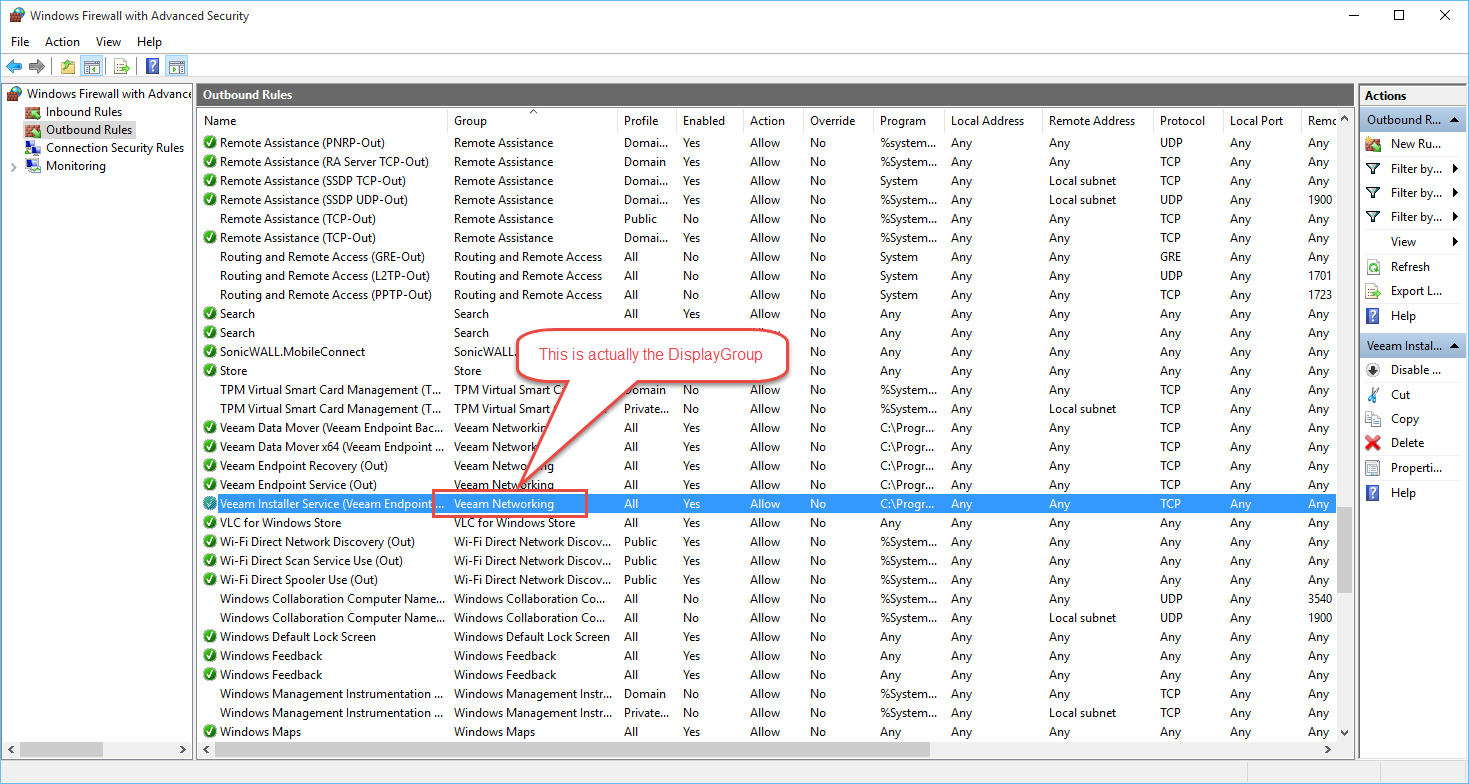1469x784 pixels.
Task: Click Help under Veeam Installer actions
Action: click(1403, 493)
